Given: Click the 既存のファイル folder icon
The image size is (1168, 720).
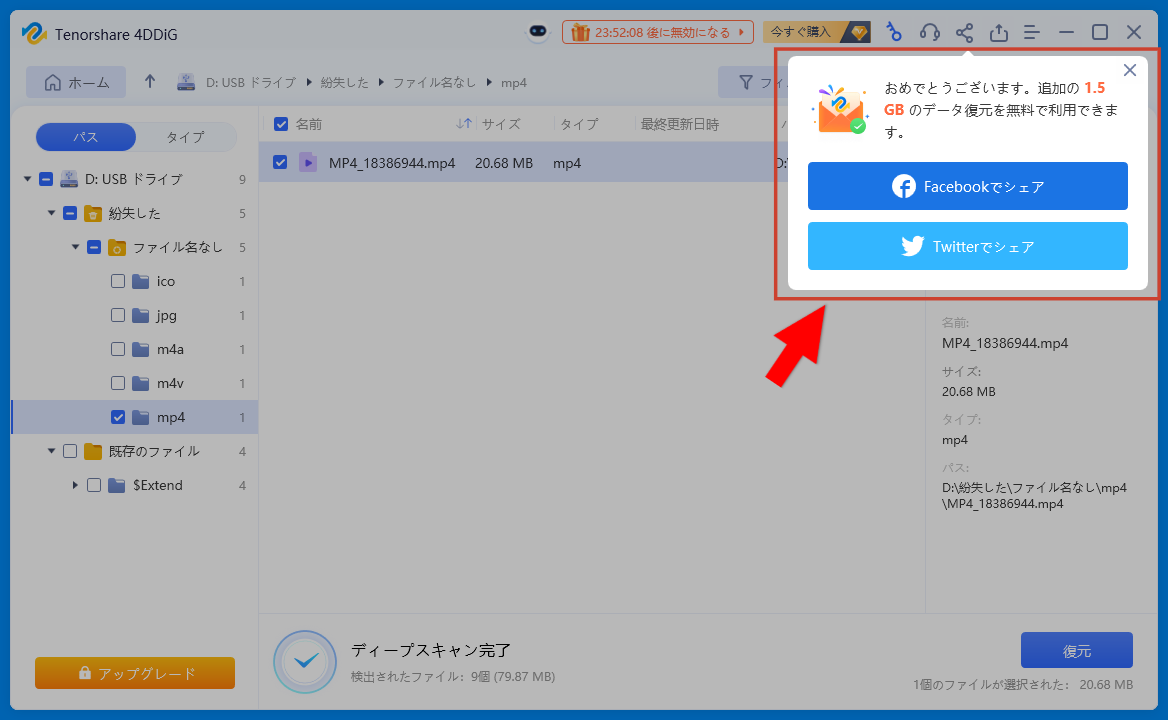Looking at the screenshot, I should tap(93, 450).
